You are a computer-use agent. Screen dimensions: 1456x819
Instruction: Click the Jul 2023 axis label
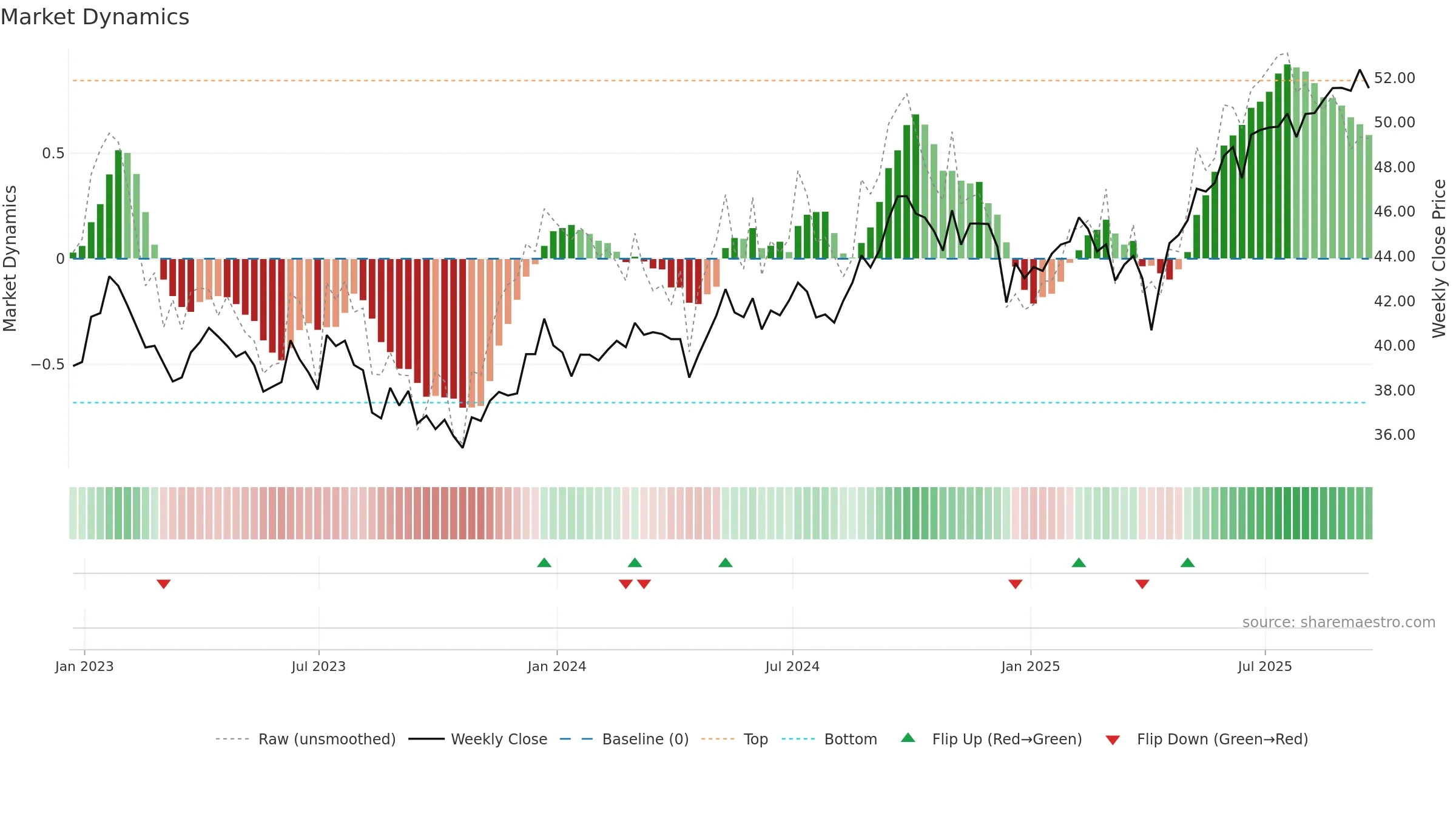[x=318, y=666]
